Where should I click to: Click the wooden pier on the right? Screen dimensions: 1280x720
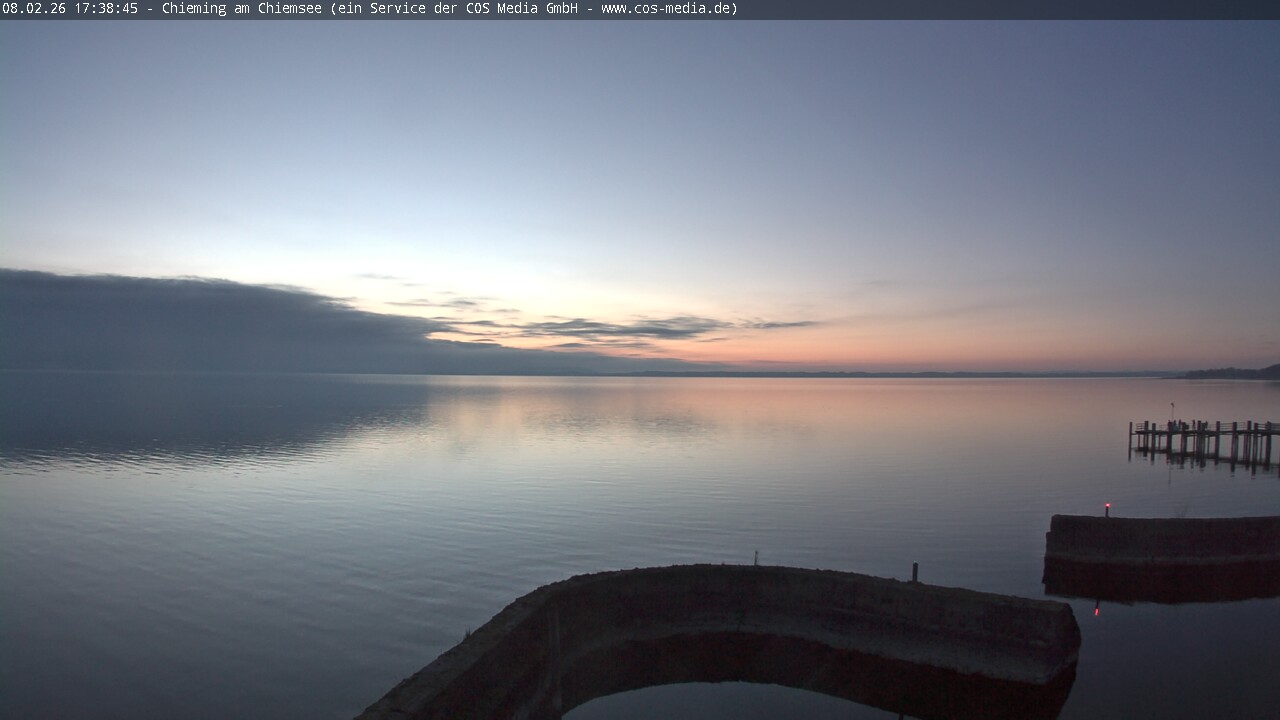pos(1204,441)
